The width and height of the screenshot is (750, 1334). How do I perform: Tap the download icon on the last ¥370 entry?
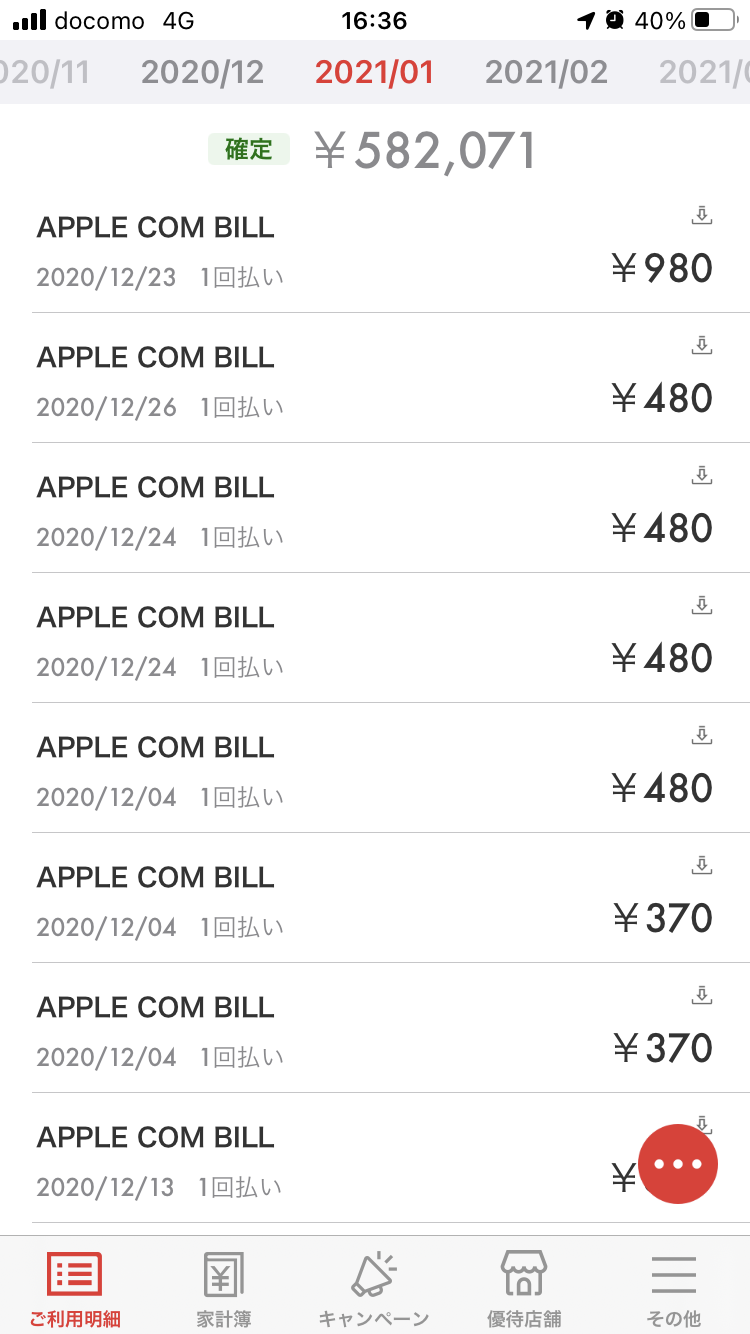click(x=702, y=995)
